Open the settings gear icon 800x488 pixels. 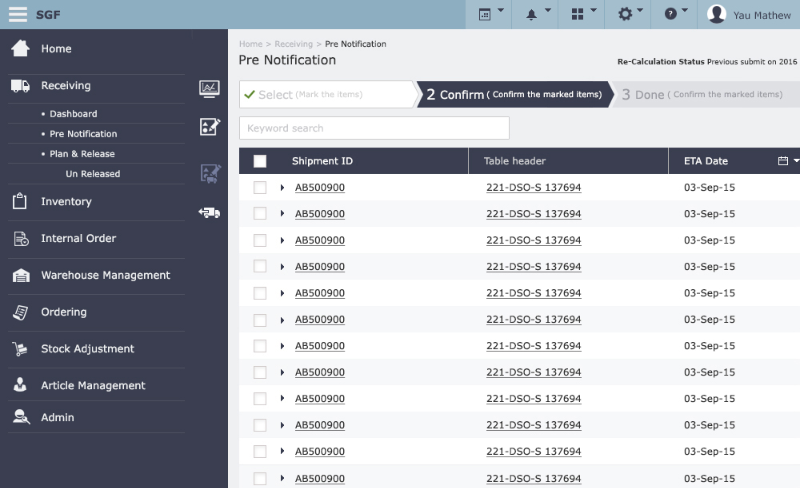[x=631, y=14]
